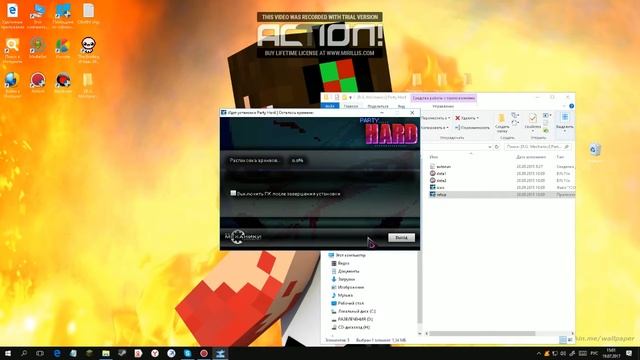Open Музыка in the navigation pane
This screenshot has width=640, height=360.
coord(342,295)
